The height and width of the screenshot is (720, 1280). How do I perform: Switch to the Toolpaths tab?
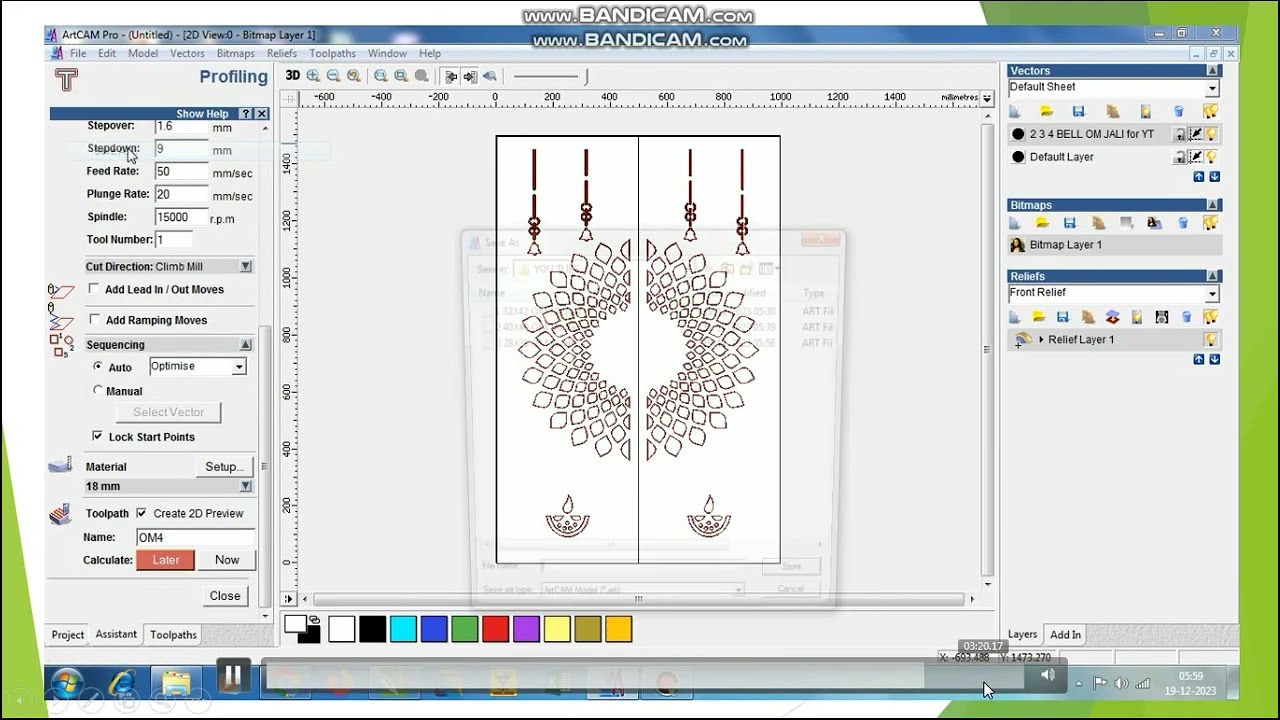pos(174,635)
